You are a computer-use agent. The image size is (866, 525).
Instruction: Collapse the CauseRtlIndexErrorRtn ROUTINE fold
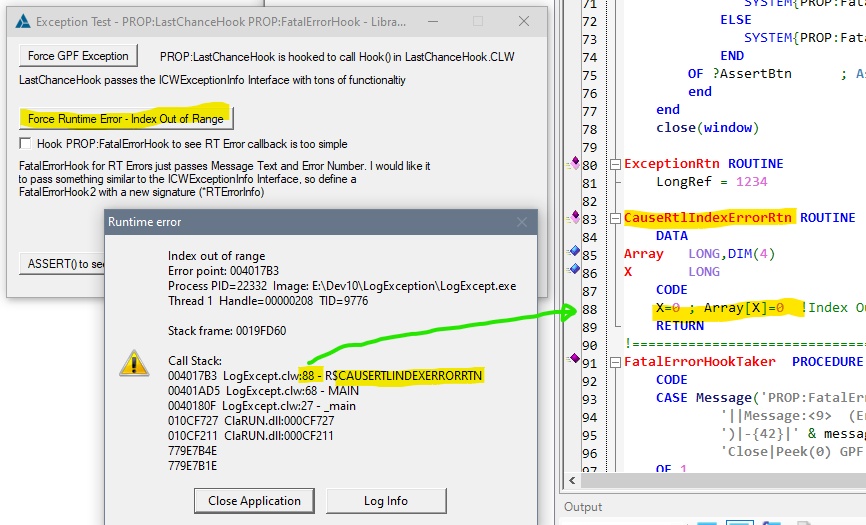[616, 217]
